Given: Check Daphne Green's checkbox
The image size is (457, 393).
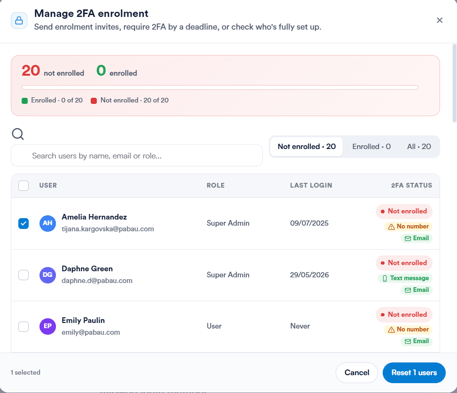Looking at the screenshot, I should click(x=23, y=275).
